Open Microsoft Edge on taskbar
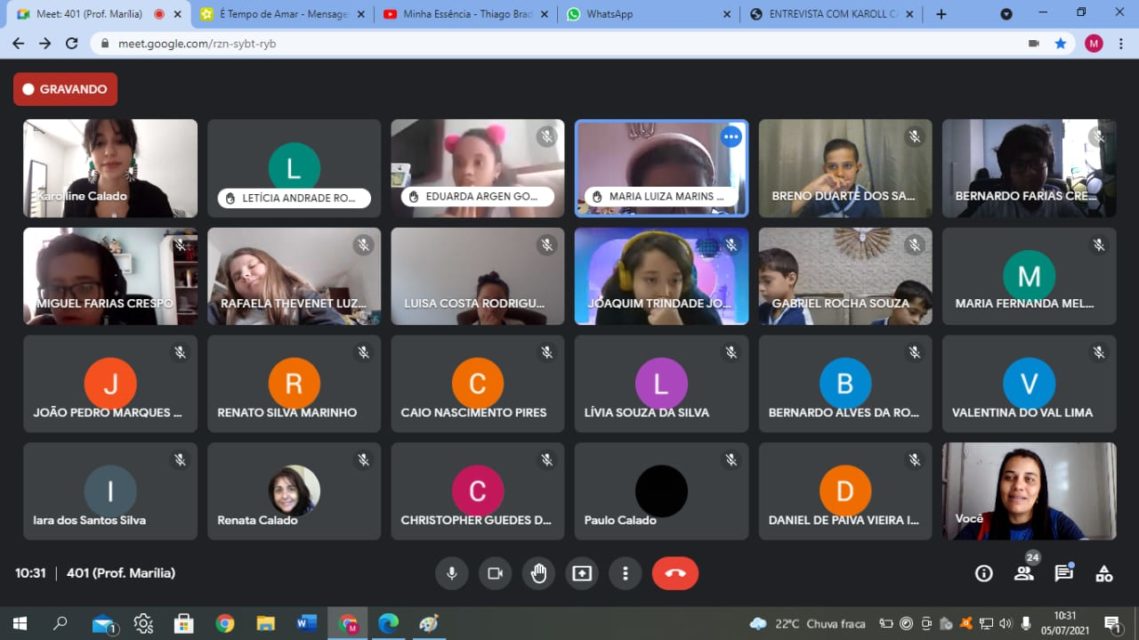1139x640 pixels. tap(389, 623)
